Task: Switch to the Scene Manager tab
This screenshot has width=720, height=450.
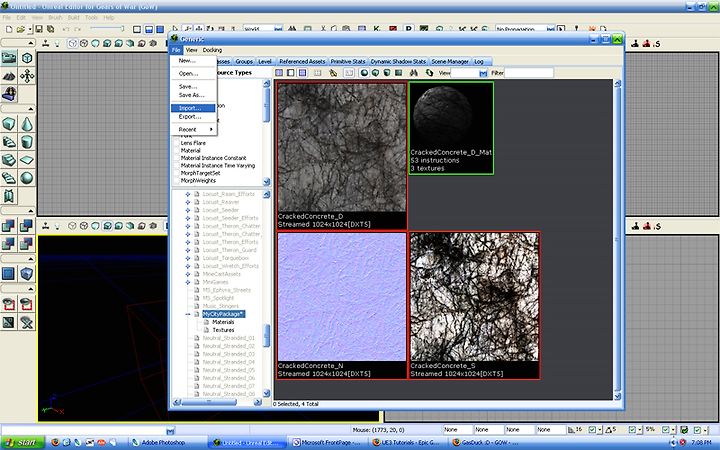Action: (x=450, y=61)
